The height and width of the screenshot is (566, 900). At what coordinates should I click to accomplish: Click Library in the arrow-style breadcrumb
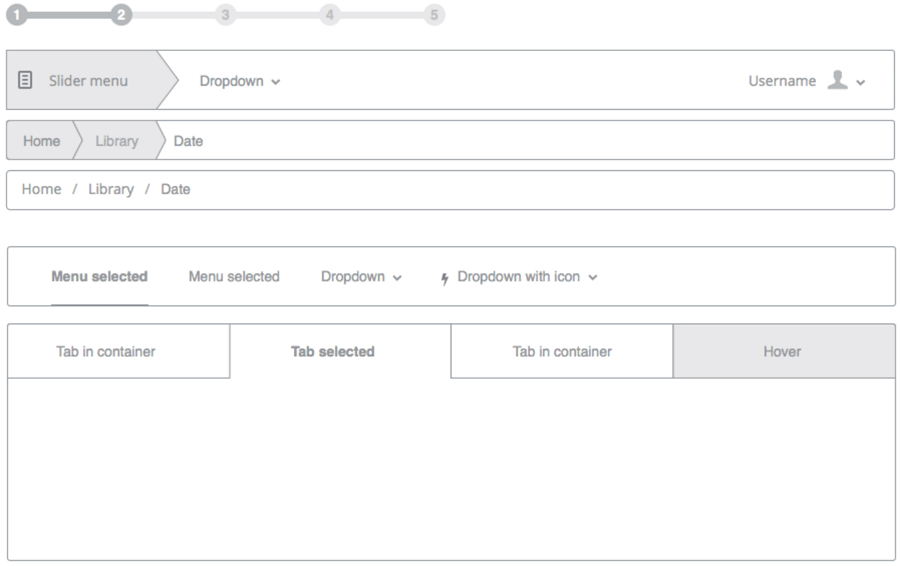coord(116,141)
